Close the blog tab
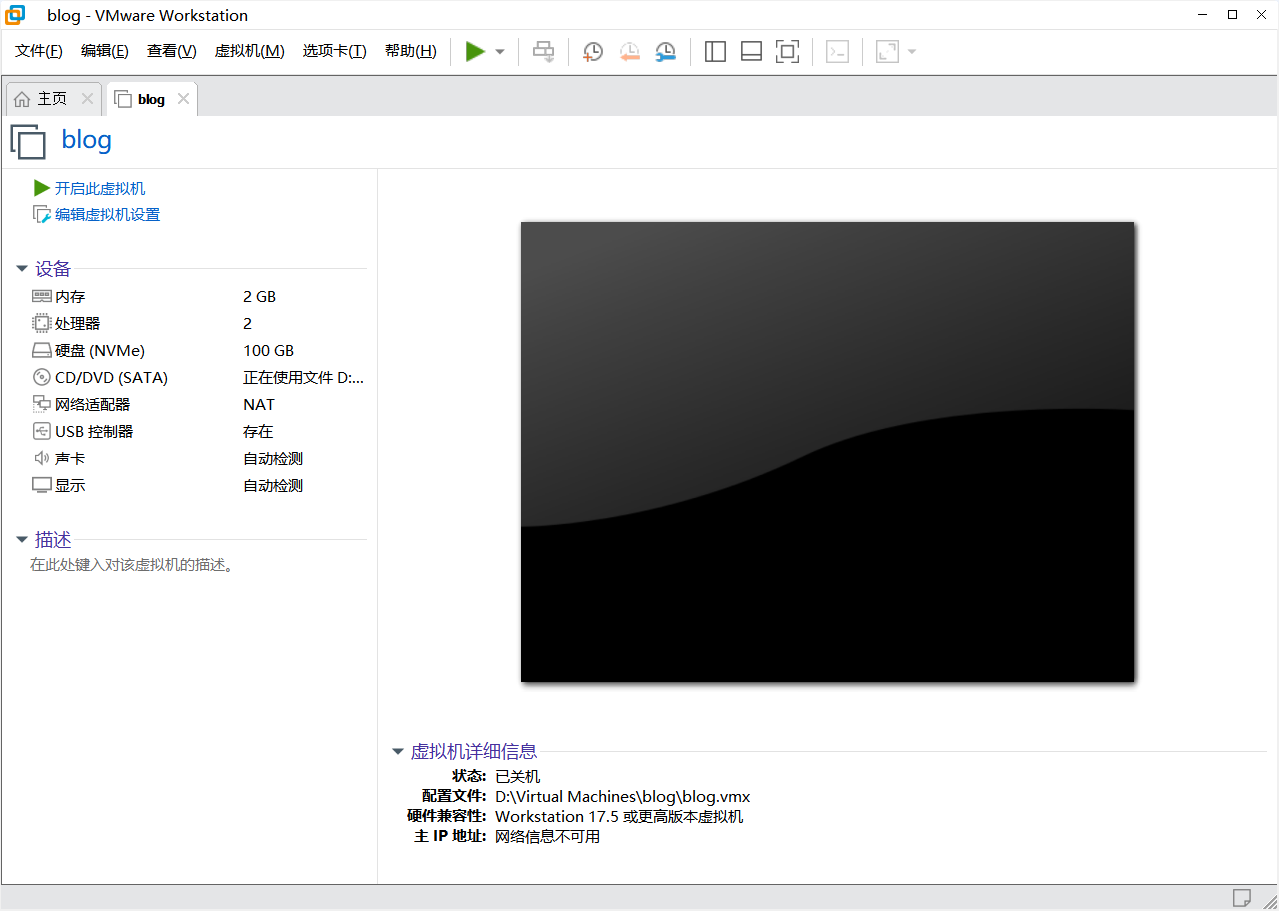The height and width of the screenshot is (911, 1279). pyautogui.click(x=183, y=99)
